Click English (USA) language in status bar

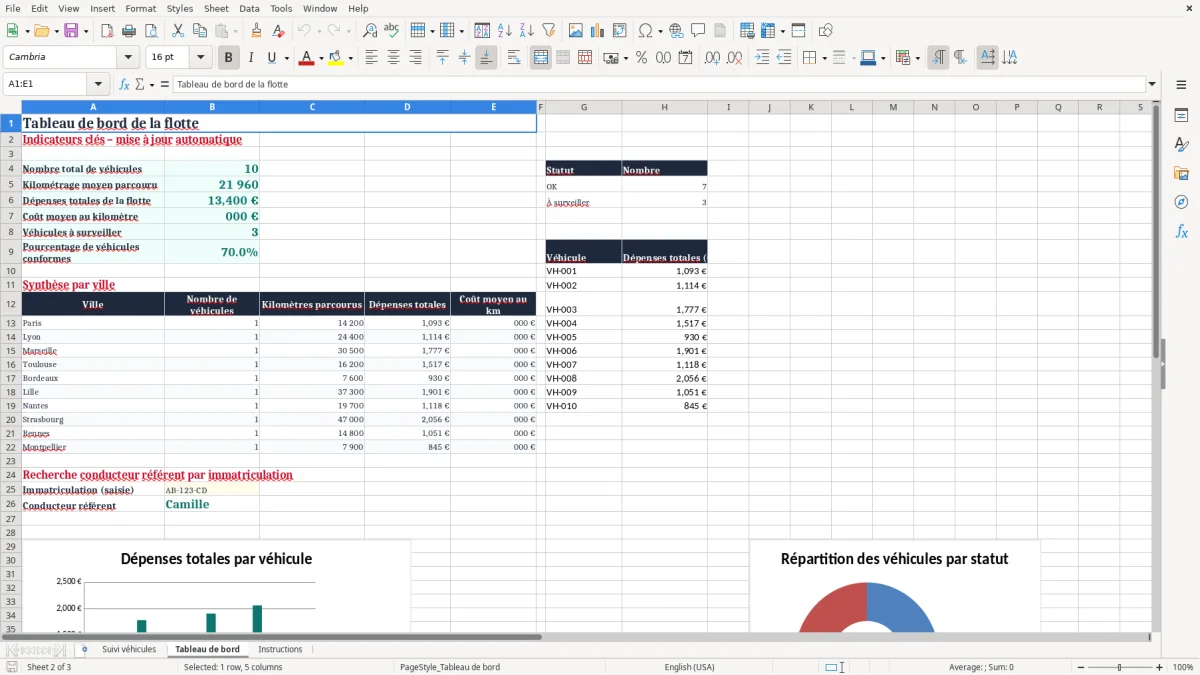689,667
